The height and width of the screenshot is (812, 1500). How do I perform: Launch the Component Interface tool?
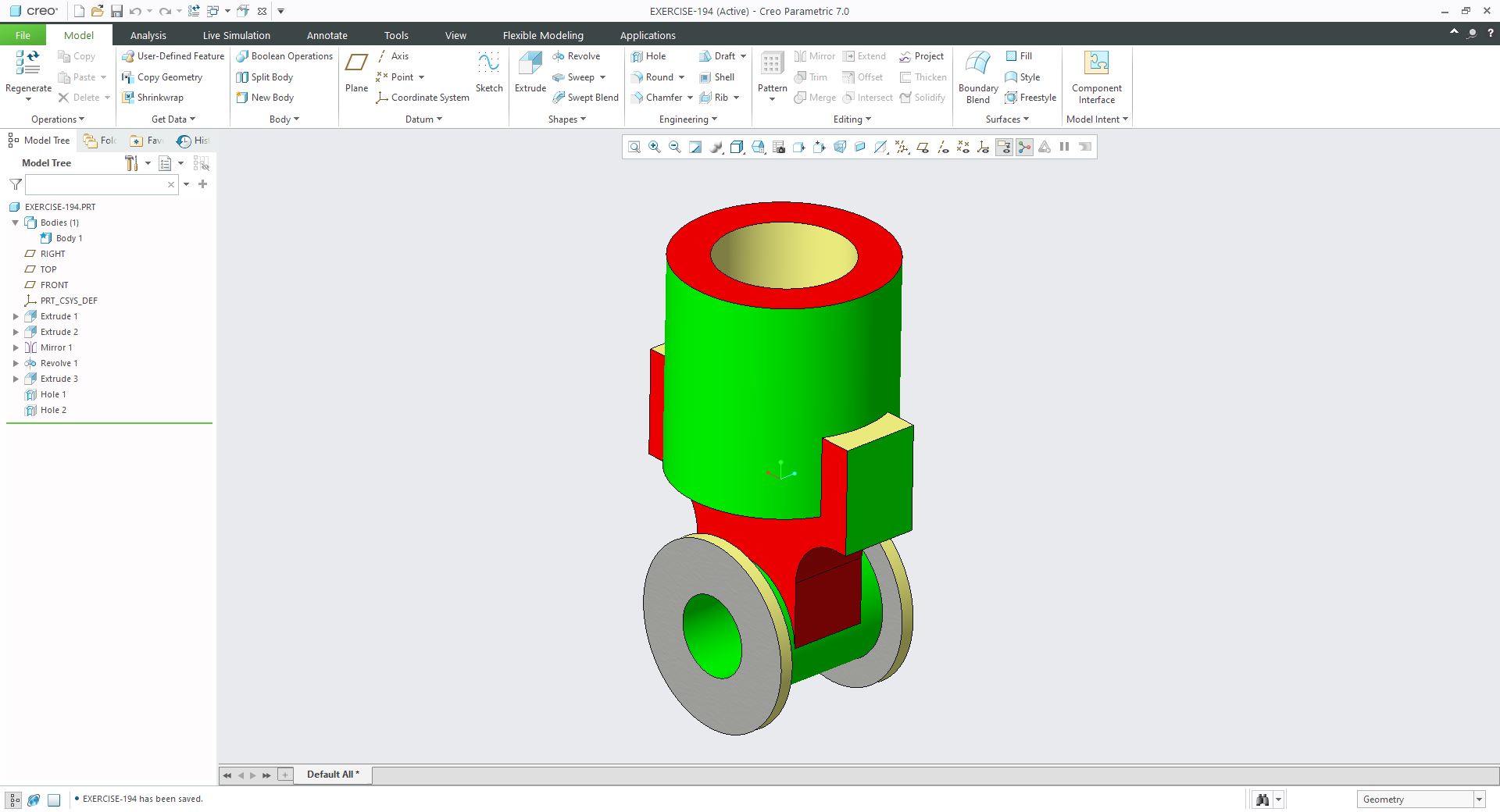(x=1096, y=77)
